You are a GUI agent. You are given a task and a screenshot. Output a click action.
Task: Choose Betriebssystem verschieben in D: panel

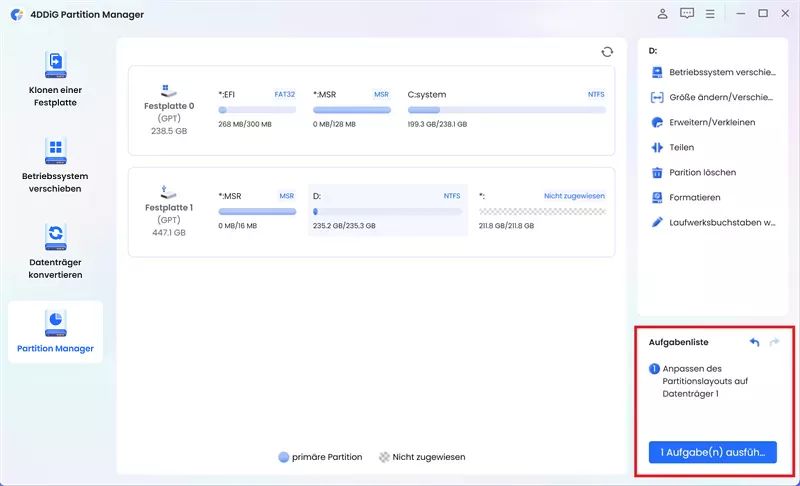click(713, 72)
